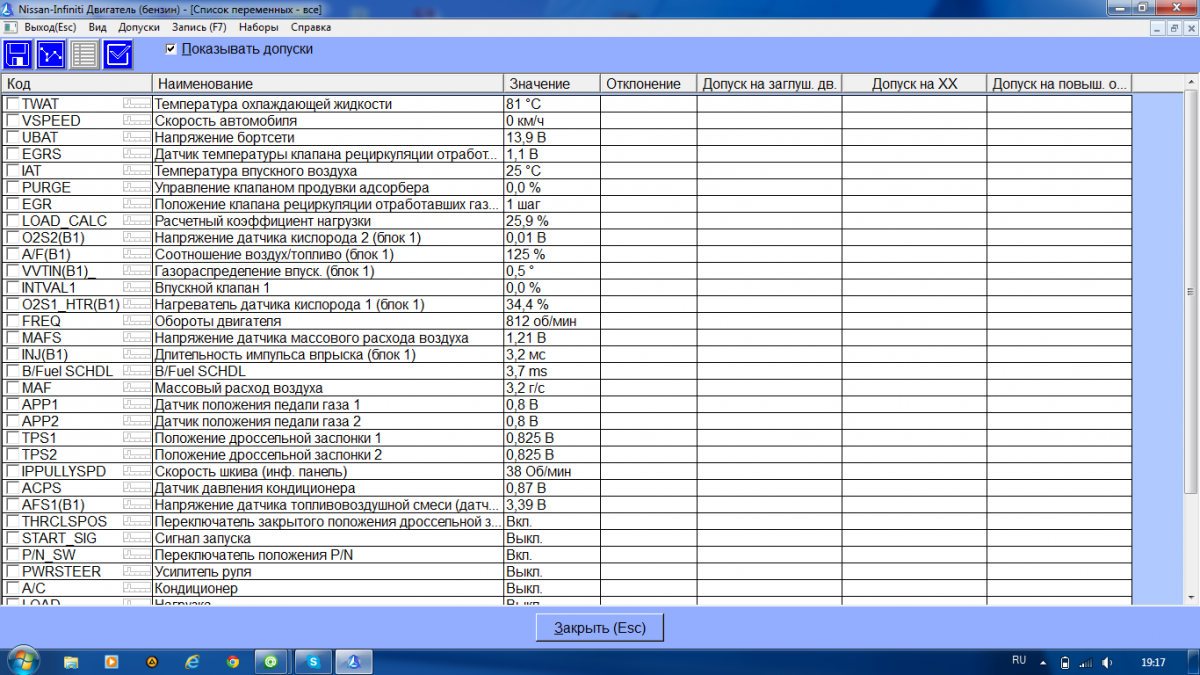The image size is (1200, 675).
Task: Select 'Температура охлаждающей жидкости' name cell
Action: tap(328, 104)
